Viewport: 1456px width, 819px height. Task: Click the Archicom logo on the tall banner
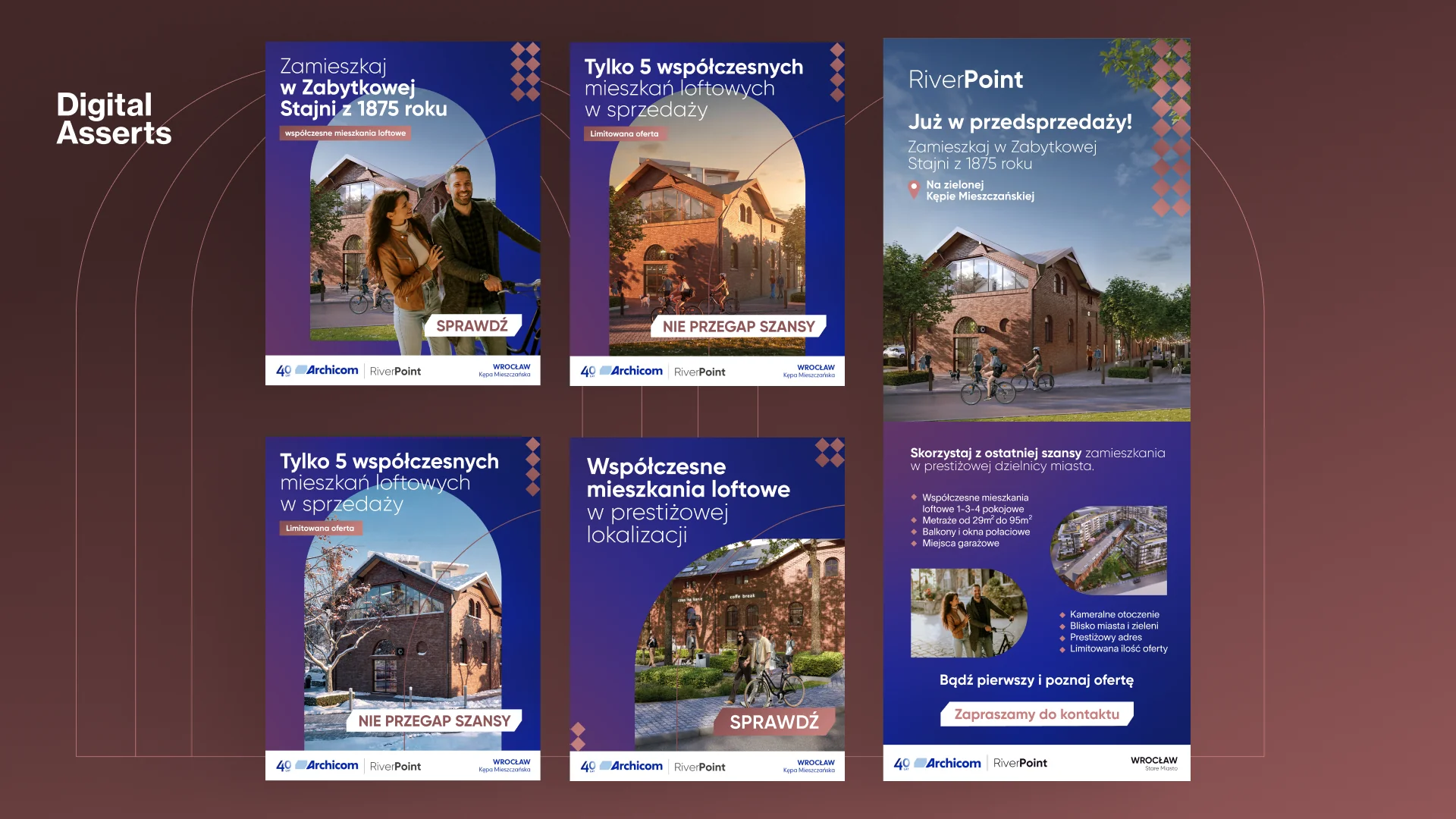(x=947, y=763)
